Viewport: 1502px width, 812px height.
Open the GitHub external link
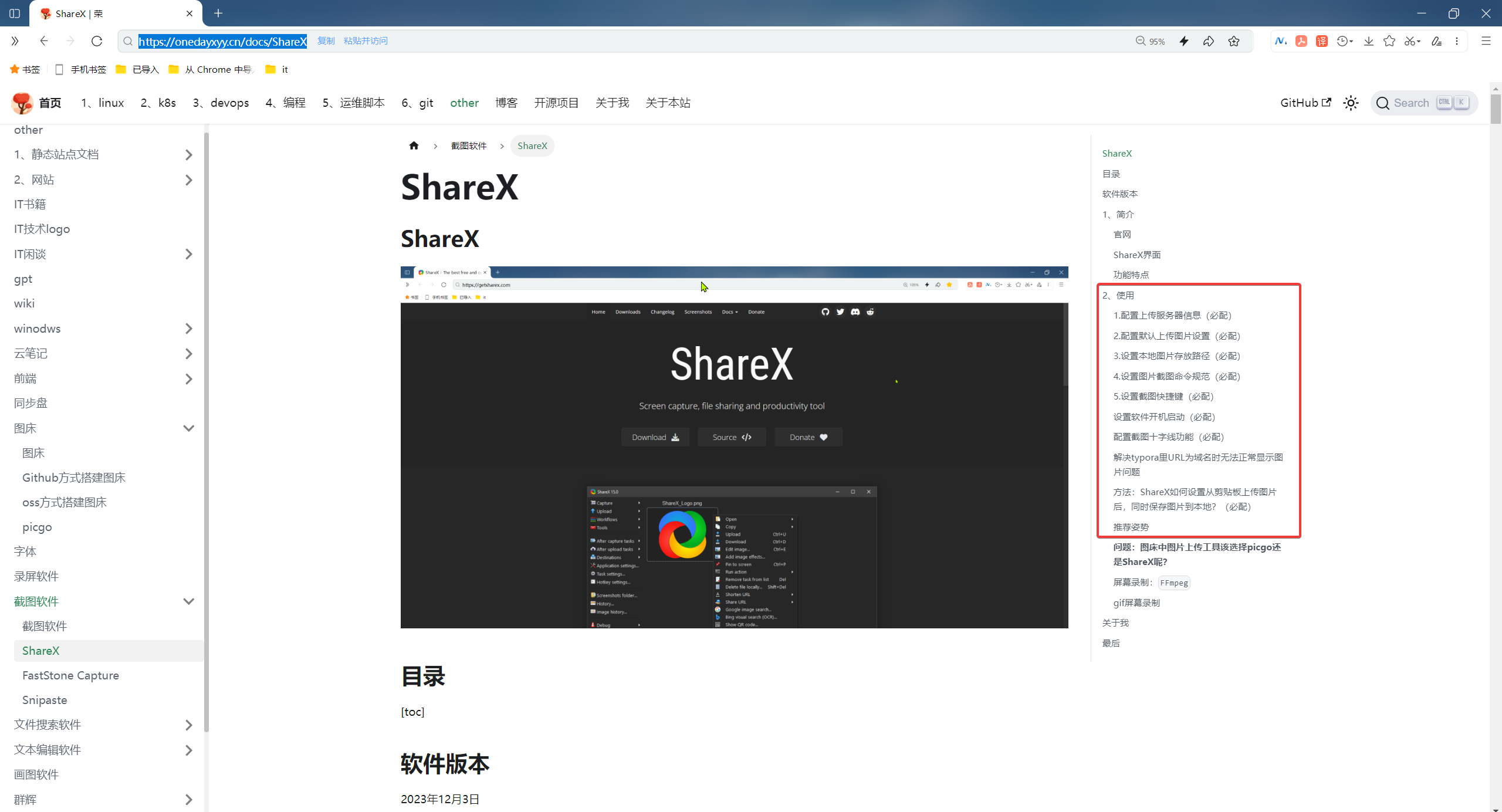pyautogui.click(x=1305, y=103)
